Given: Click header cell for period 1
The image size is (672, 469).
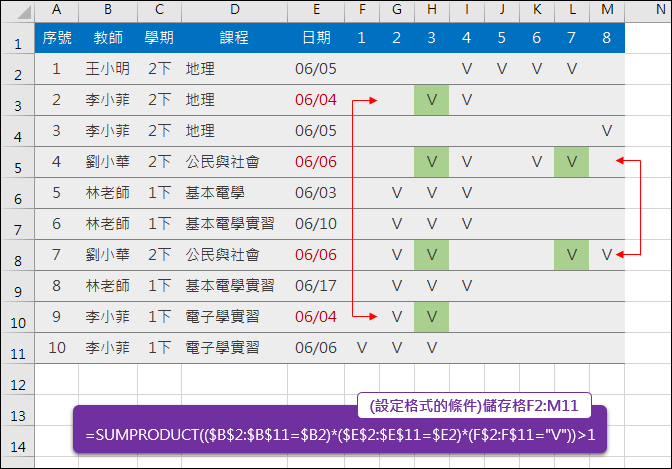Looking at the screenshot, I should [x=362, y=38].
